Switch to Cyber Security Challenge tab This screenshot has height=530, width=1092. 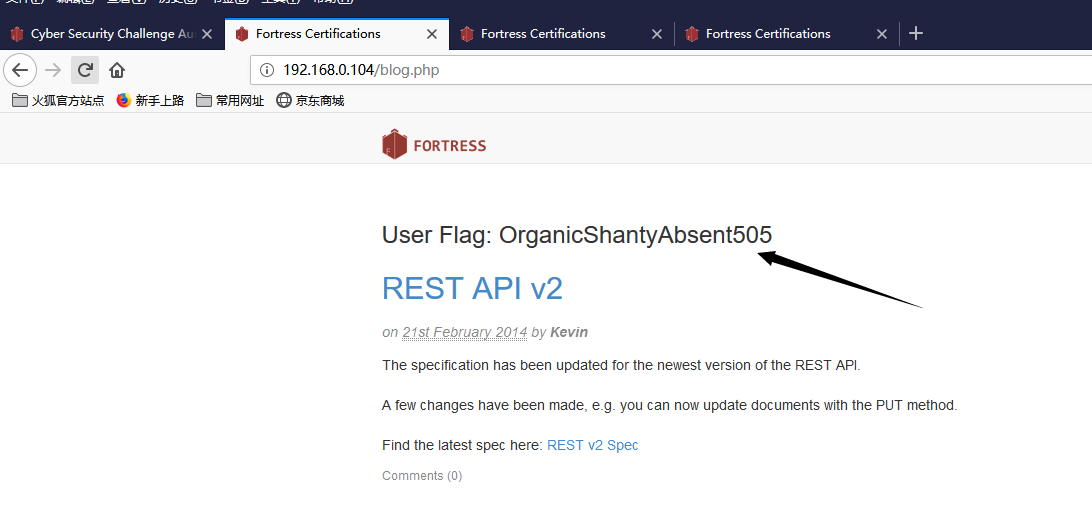[x=104, y=33]
